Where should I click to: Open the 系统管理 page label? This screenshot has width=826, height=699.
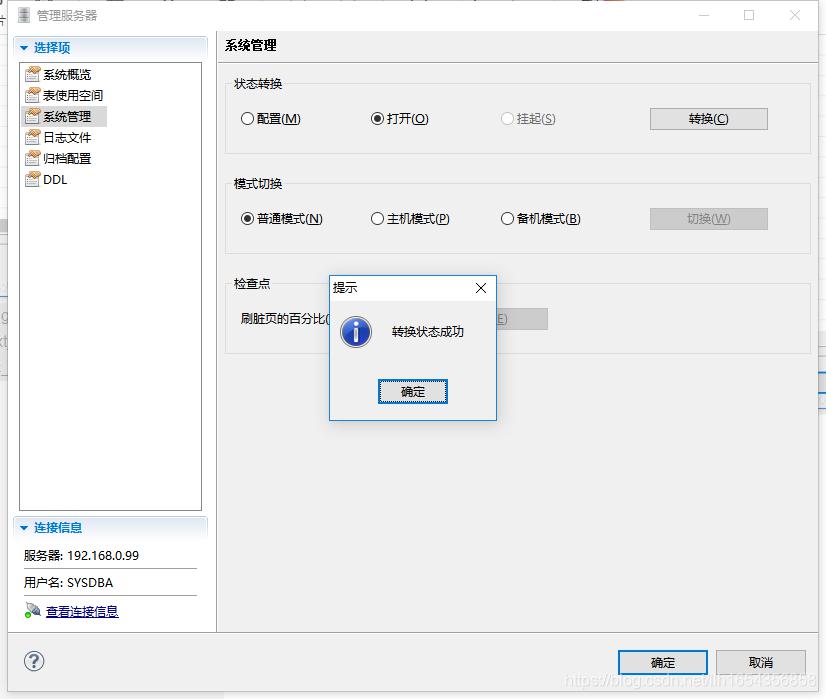click(67, 117)
